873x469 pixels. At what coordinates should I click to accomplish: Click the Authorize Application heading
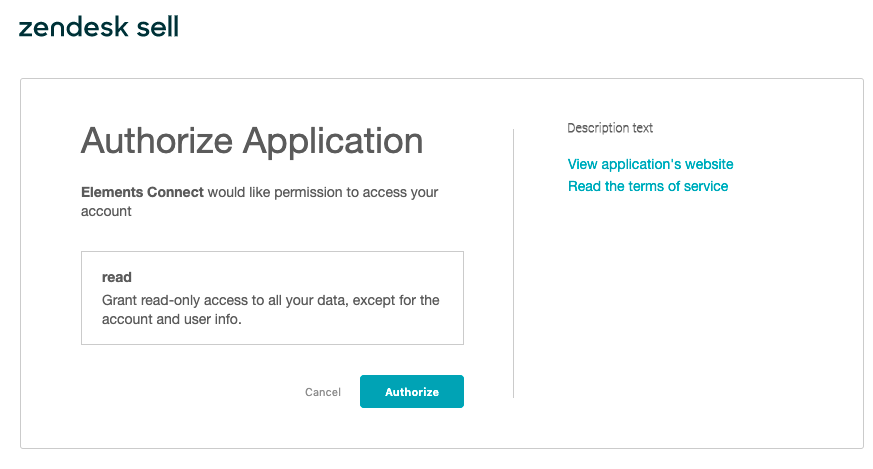pos(251,141)
